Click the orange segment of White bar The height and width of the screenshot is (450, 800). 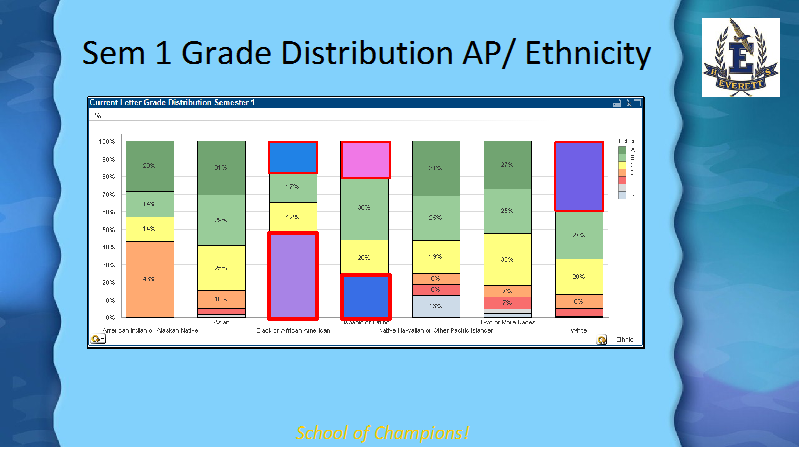(x=579, y=302)
